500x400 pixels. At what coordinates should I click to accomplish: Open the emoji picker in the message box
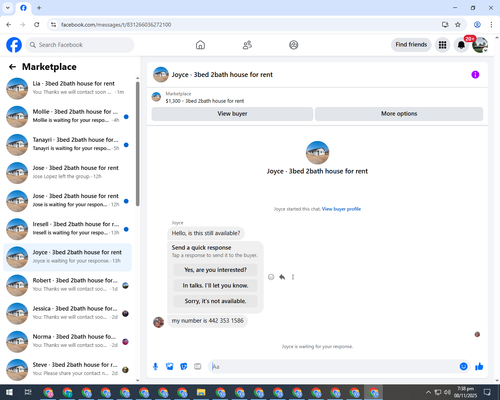pos(463,367)
